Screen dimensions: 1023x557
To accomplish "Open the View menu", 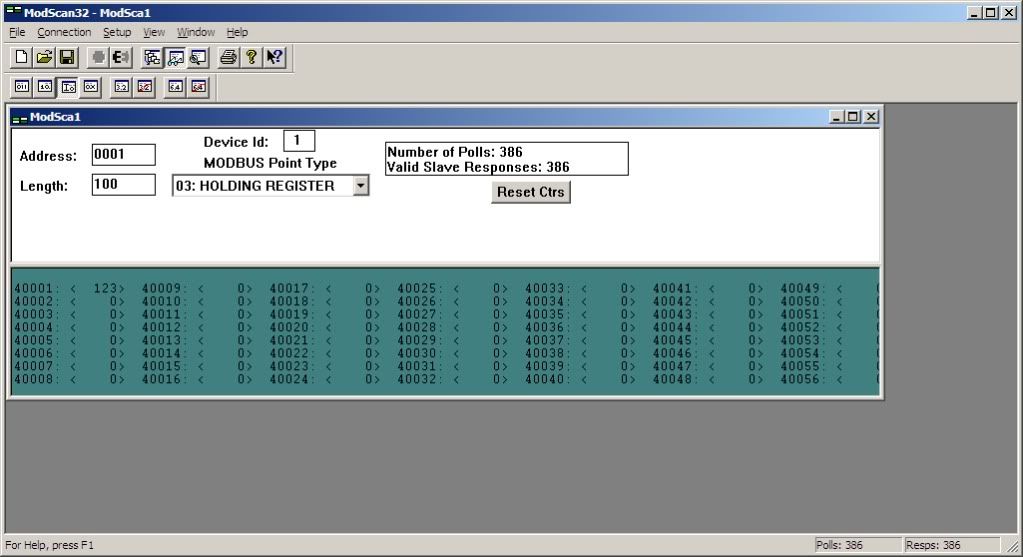I will pos(154,32).
